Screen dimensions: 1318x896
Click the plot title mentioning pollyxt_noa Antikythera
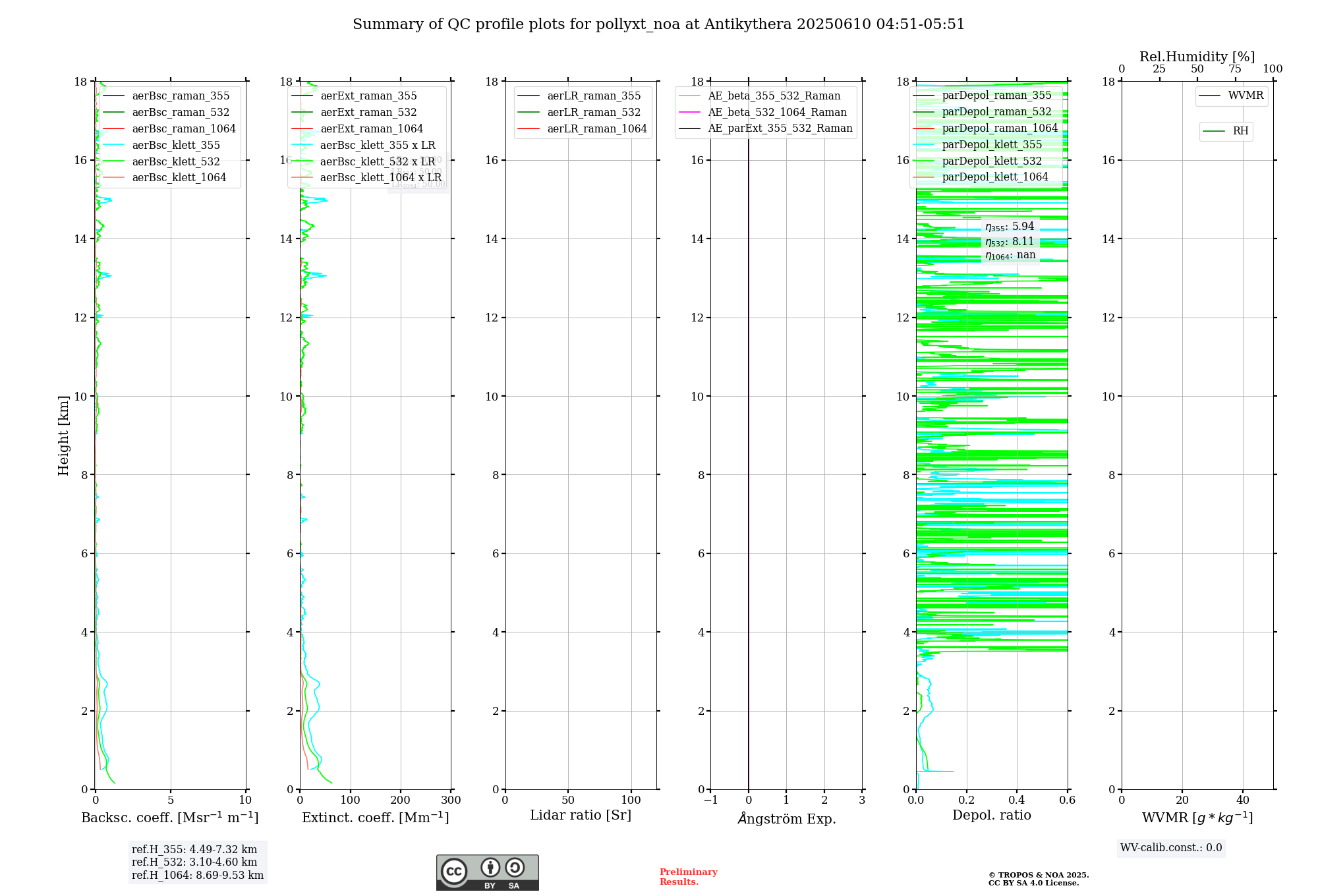(658, 24)
